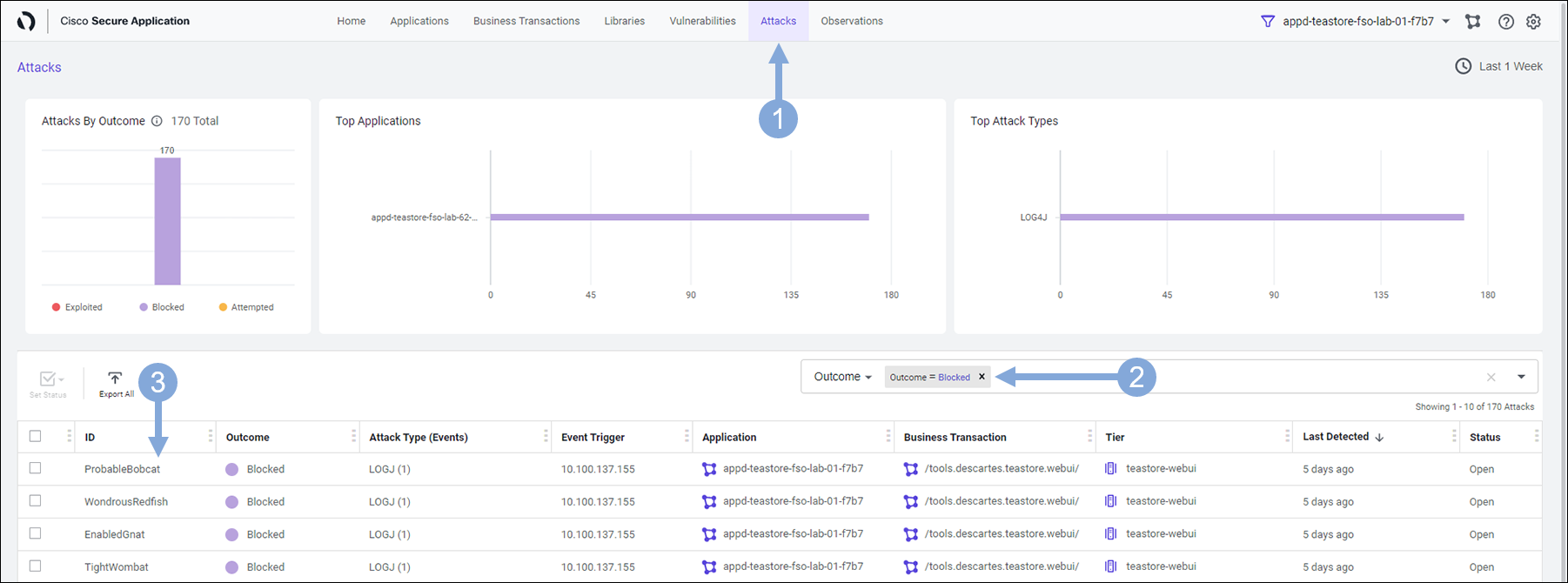Remove the Outcome = Blocked filter chip
This screenshot has width=1568, height=583.
pyautogui.click(x=982, y=377)
